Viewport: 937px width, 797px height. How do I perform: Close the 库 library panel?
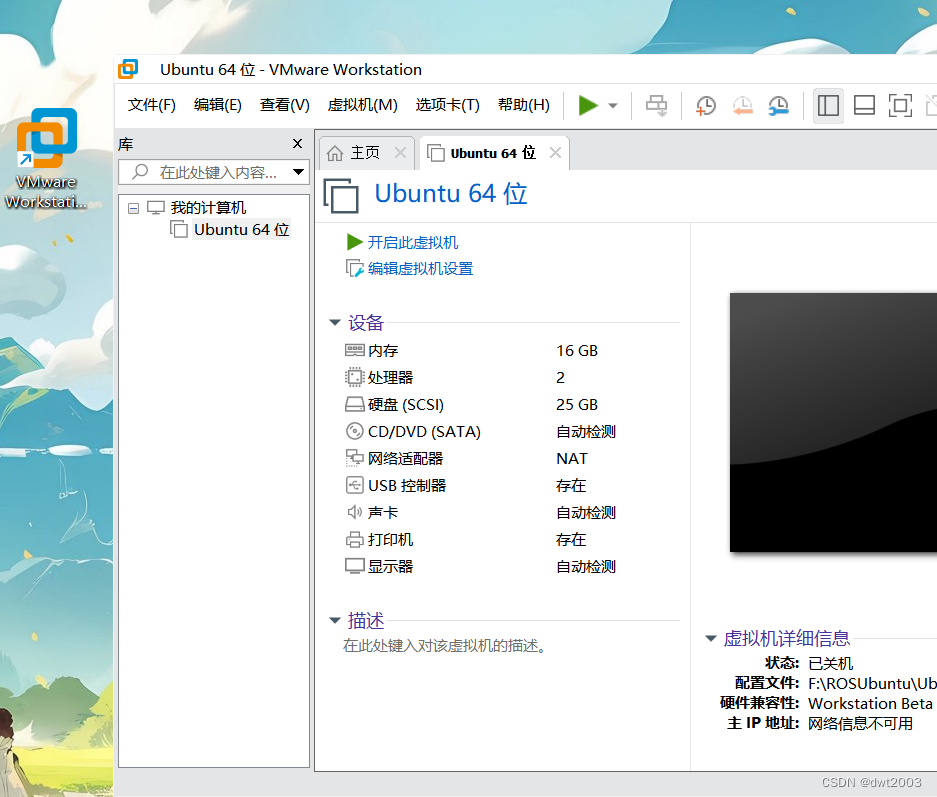point(297,143)
